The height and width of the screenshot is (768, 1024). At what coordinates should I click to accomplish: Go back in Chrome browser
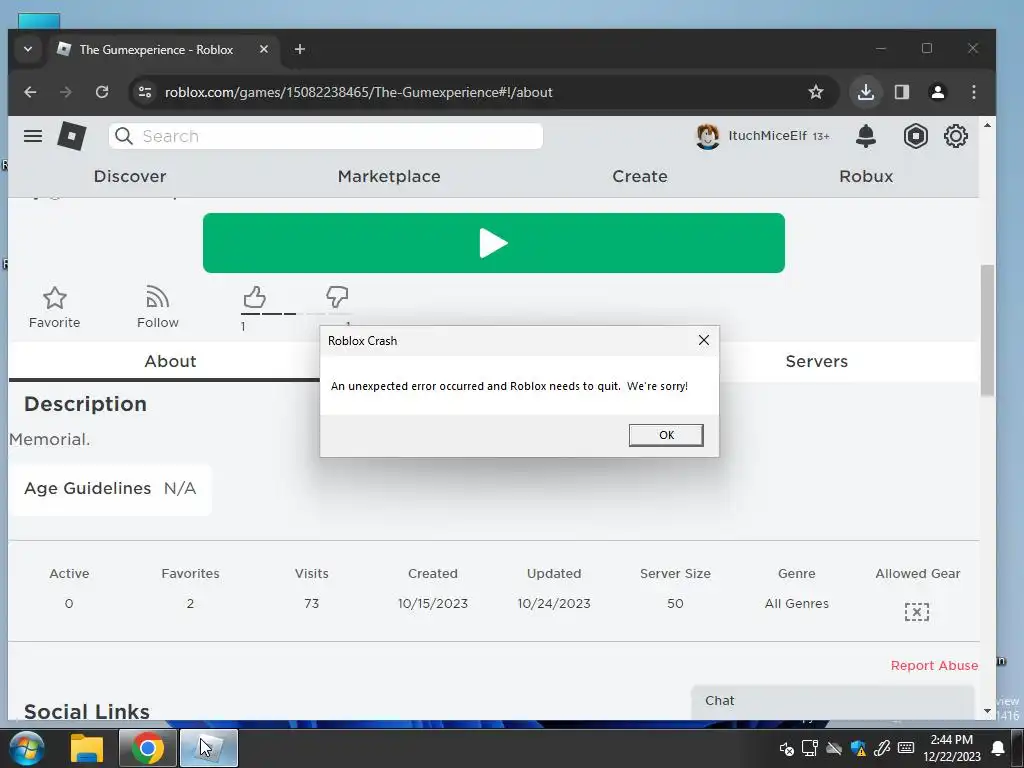30,92
